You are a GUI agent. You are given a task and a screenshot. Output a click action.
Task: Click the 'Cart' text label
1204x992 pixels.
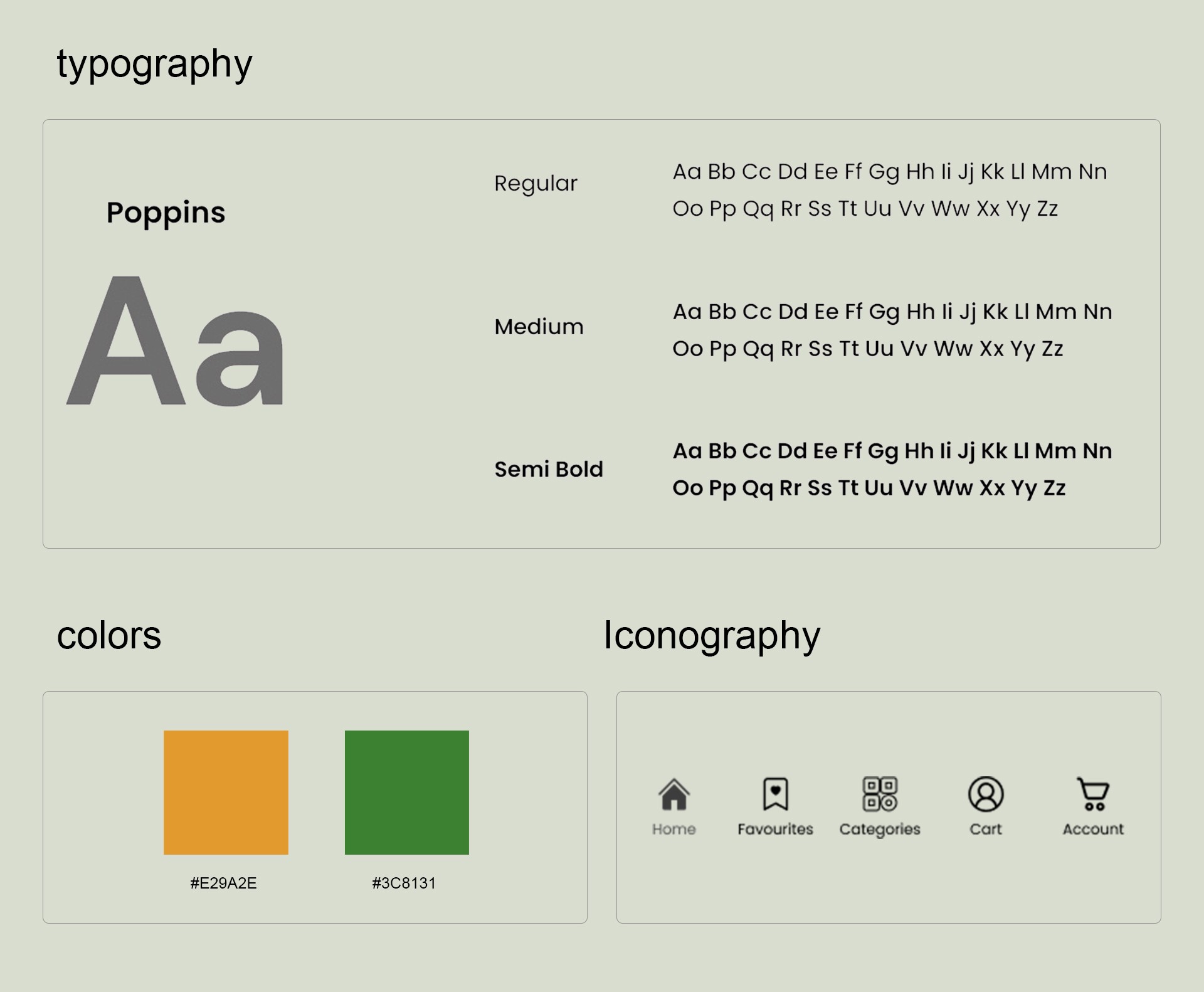[x=986, y=829]
